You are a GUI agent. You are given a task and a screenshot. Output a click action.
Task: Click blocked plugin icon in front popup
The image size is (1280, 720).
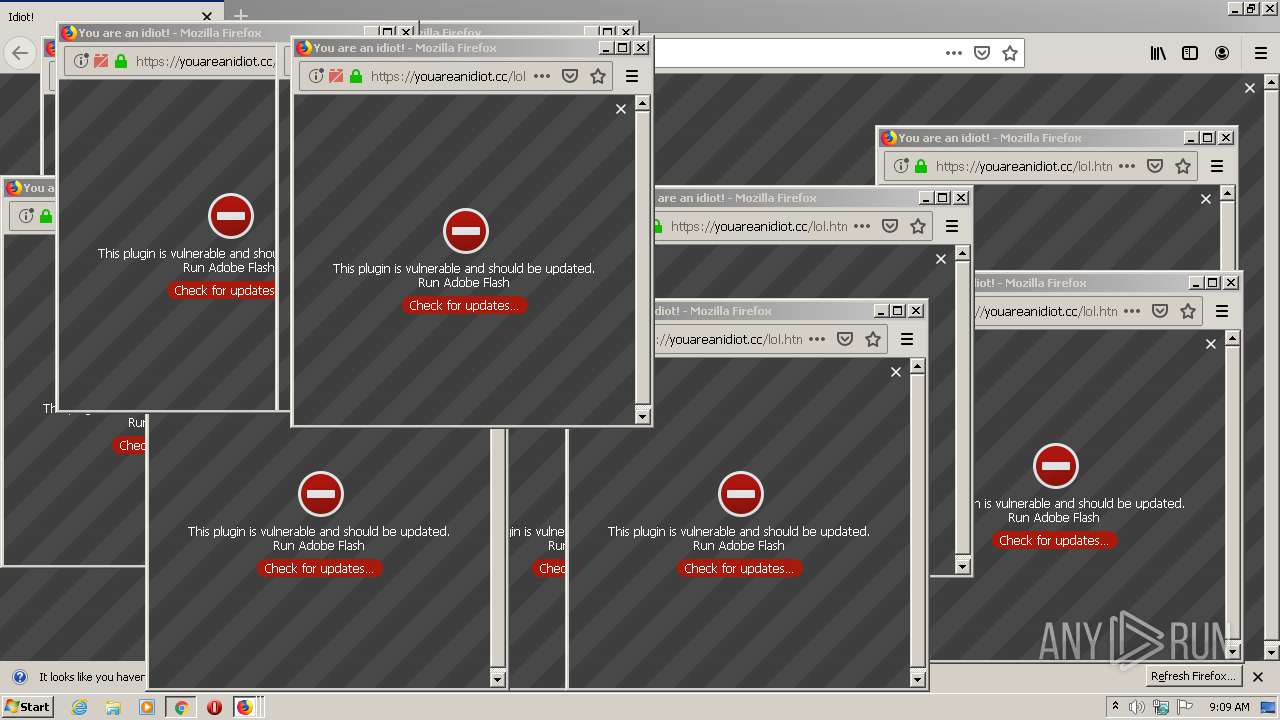coord(336,76)
